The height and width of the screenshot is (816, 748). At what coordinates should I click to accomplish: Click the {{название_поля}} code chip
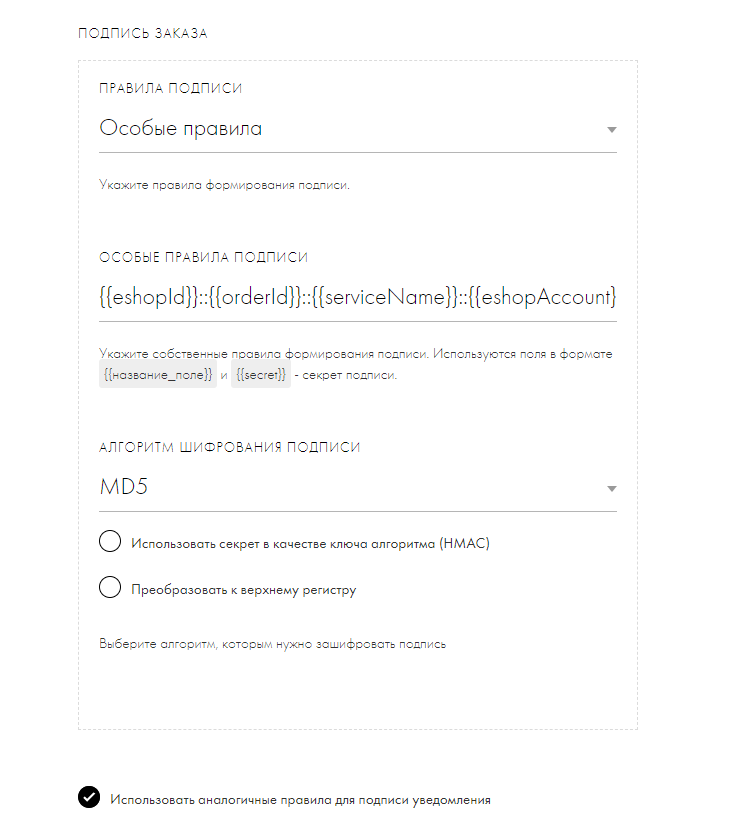coord(157,375)
